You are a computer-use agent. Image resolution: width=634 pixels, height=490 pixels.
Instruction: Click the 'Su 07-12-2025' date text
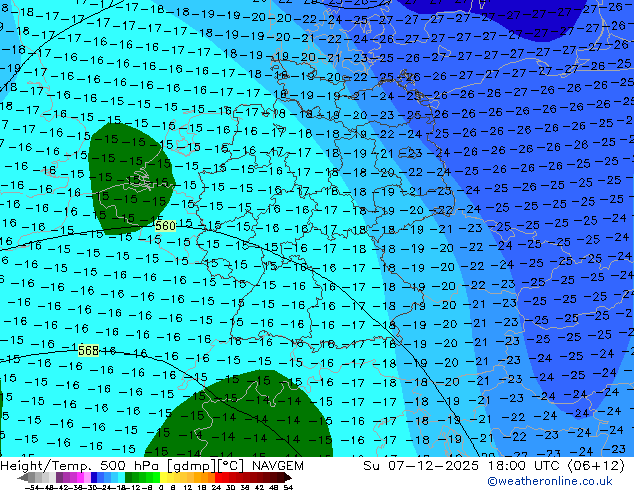pos(421,466)
